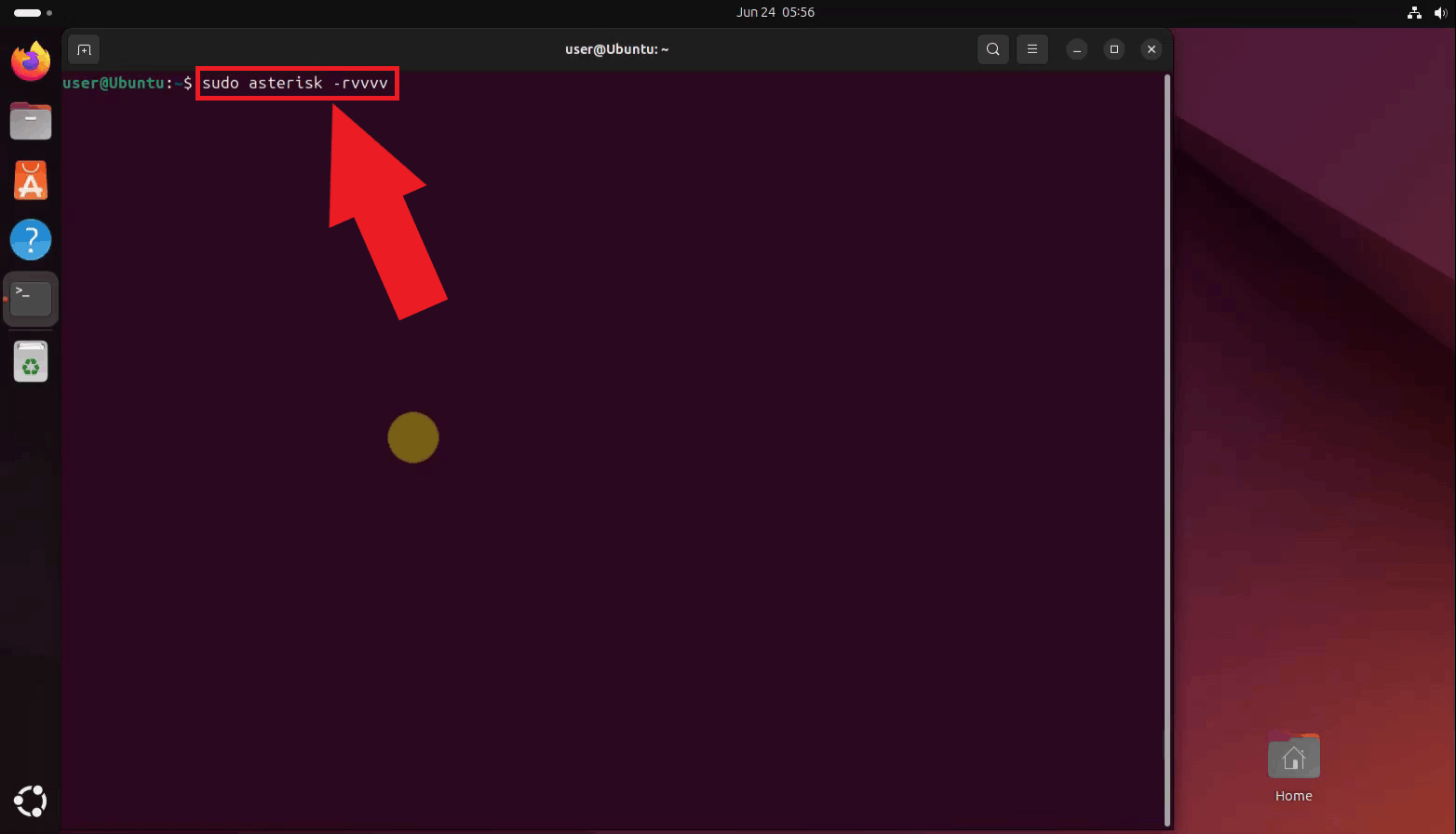Open the Trash from the dock
Image resolution: width=1456 pixels, height=834 pixels.
31,361
